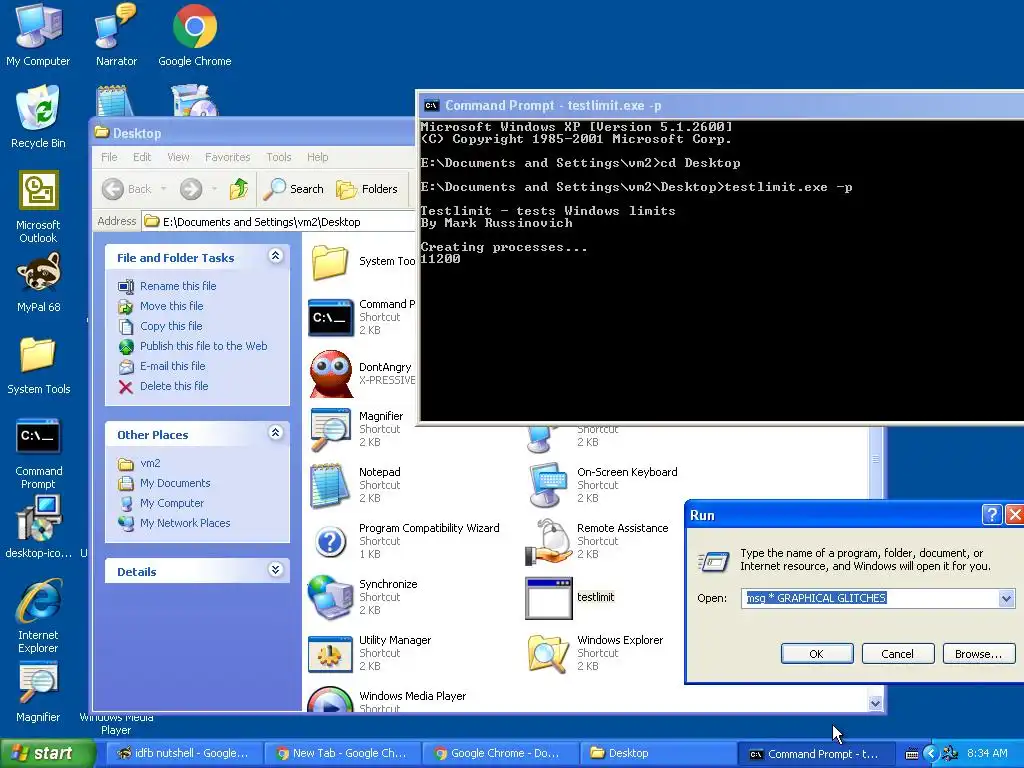Open Help menu in Desktop window
This screenshot has height=768, width=1024.
coord(317,157)
